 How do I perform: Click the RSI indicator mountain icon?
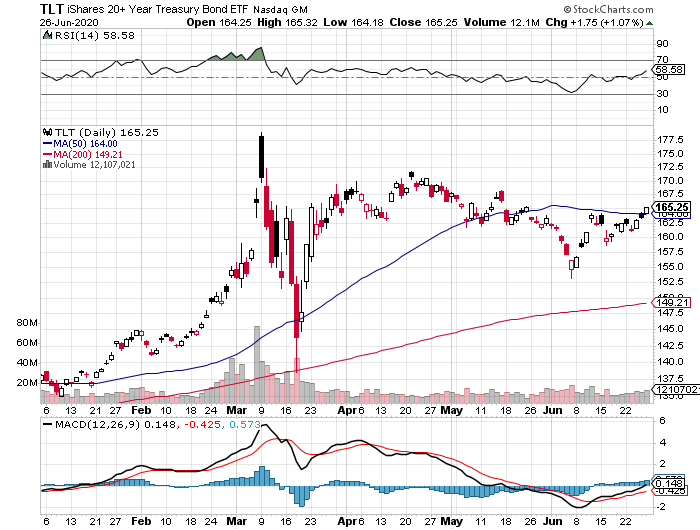pos(47,35)
